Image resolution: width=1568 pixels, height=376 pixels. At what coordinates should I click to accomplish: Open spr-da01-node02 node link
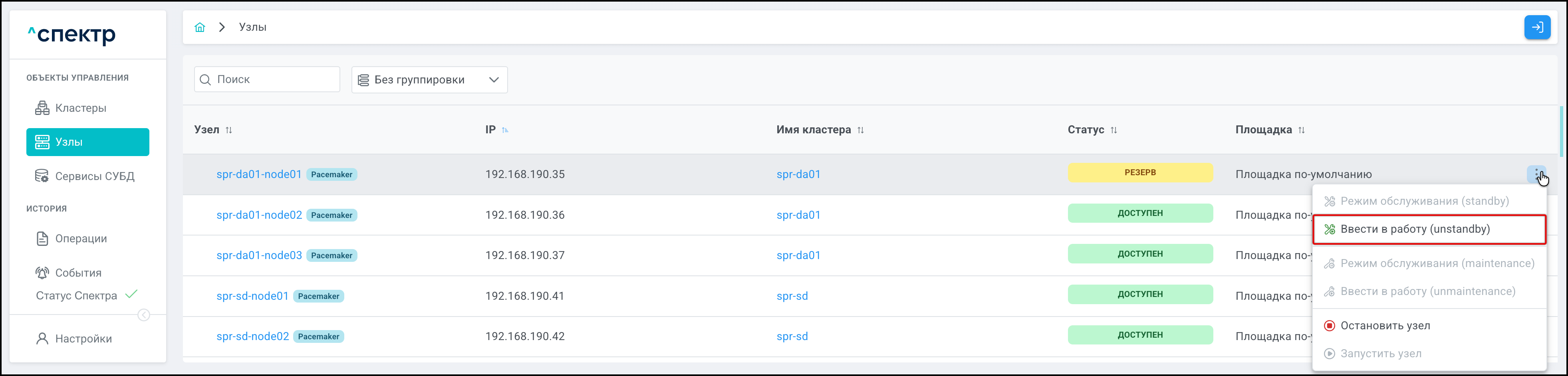259,216
